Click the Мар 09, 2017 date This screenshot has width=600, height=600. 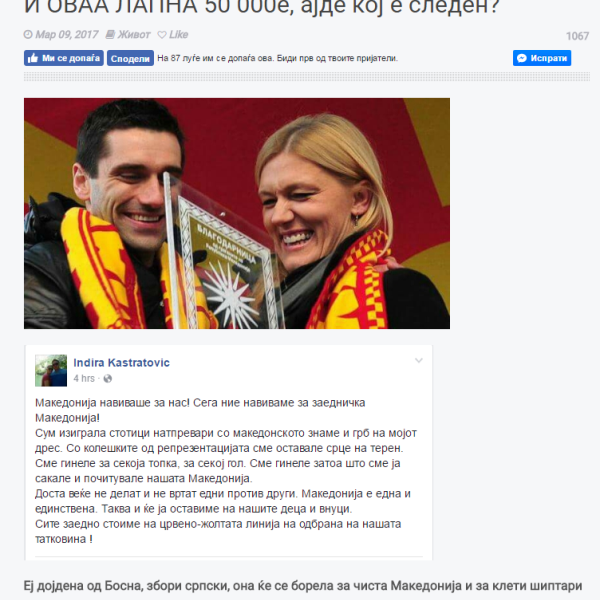(67, 35)
